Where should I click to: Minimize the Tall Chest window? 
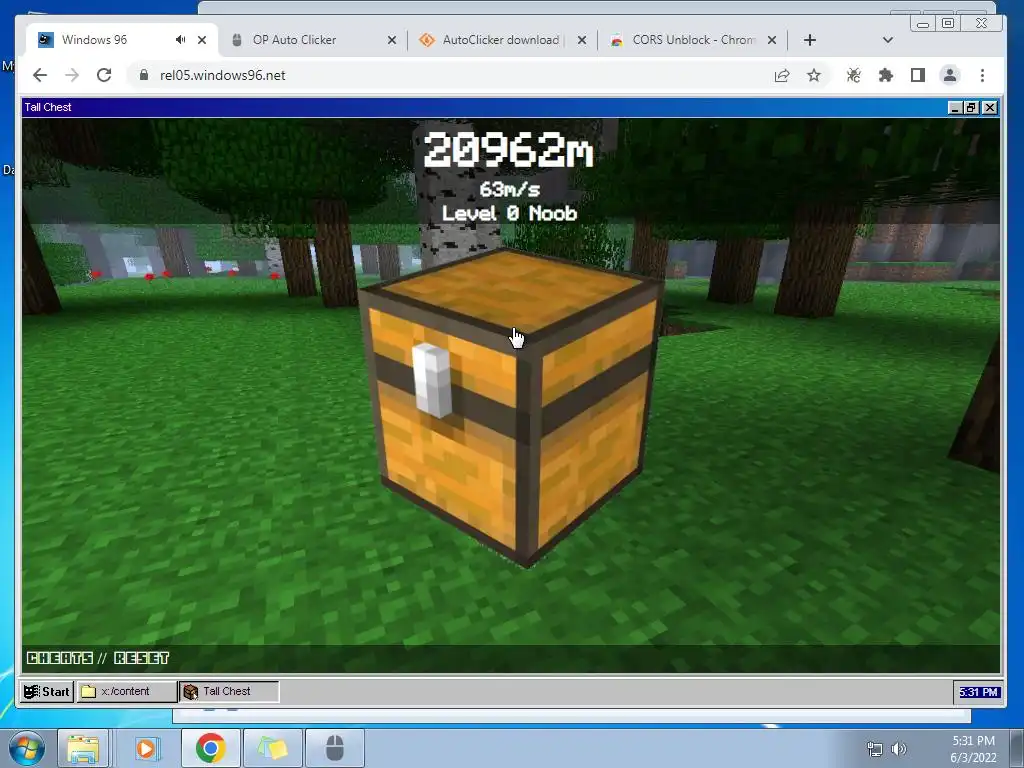[x=955, y=108]
